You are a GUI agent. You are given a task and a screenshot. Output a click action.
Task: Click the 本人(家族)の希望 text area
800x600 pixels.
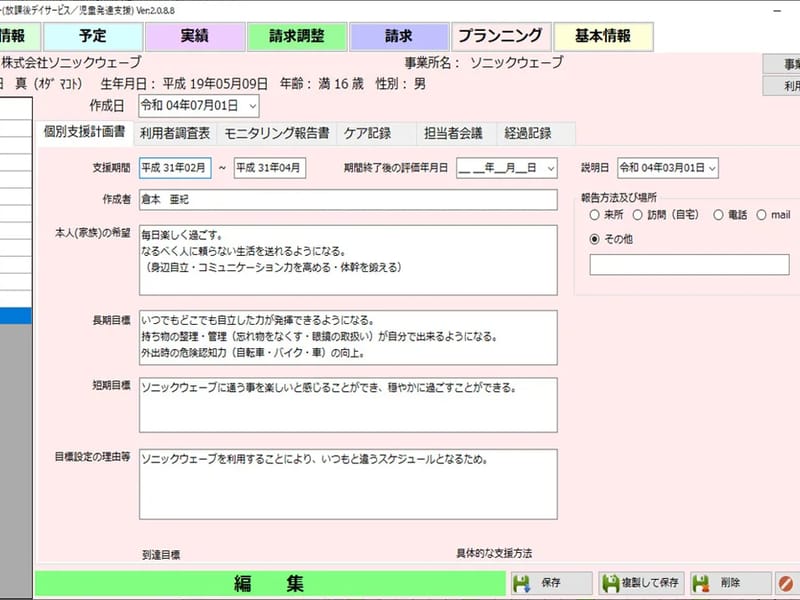point(348,260)
